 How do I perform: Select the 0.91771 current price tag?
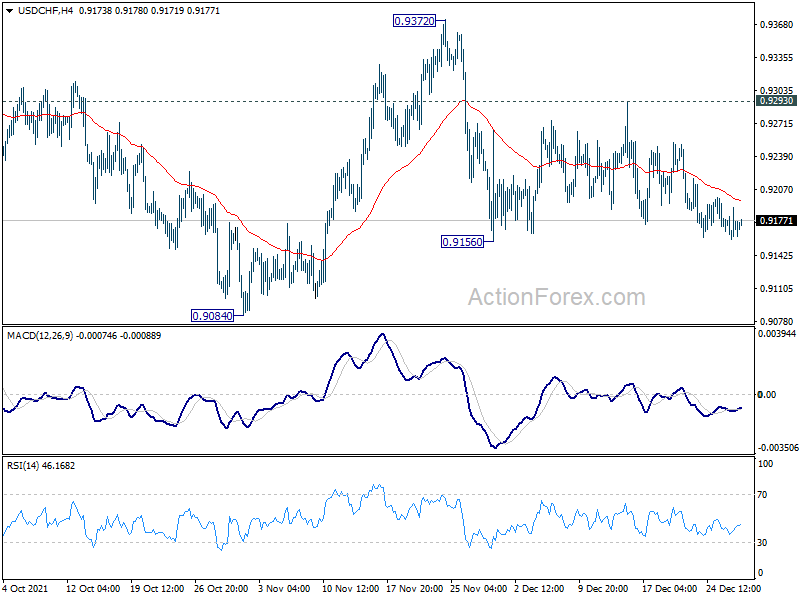point(777,220)
